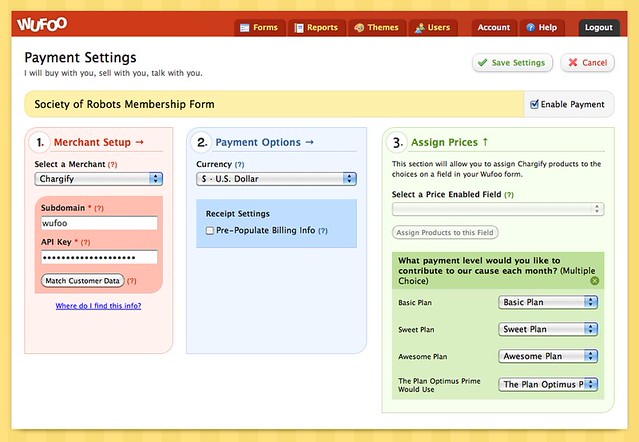Open the Help tab
639x442 pixels.
tap(542, 28)
